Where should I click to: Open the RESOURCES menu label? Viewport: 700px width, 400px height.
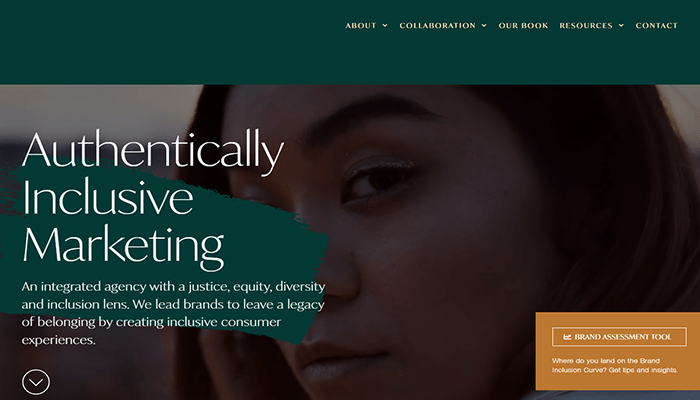coord(586,26)
